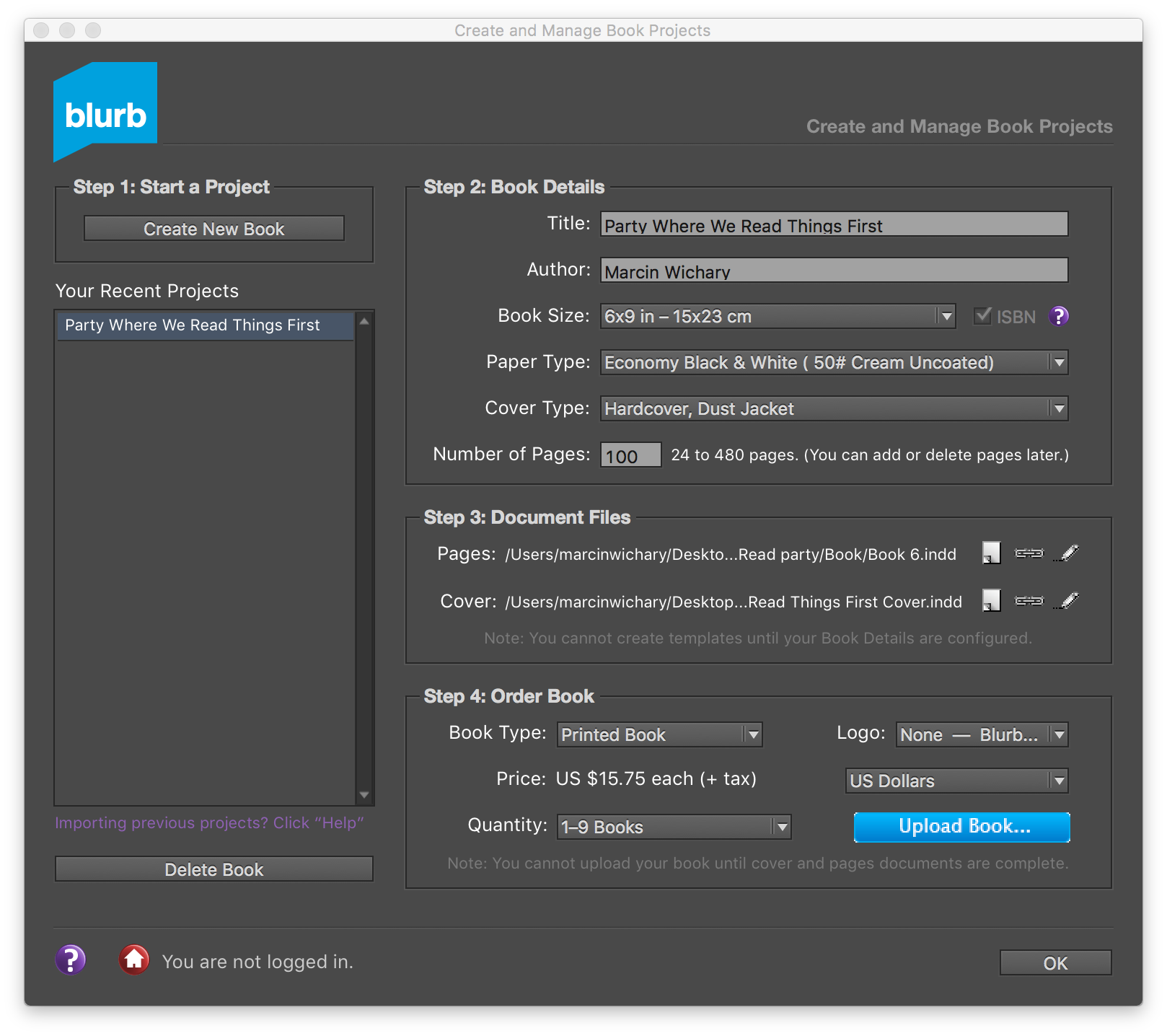Click the note about uploading your book
1167x1036 pixels.
pyautogui.click(x=758, y=864)
